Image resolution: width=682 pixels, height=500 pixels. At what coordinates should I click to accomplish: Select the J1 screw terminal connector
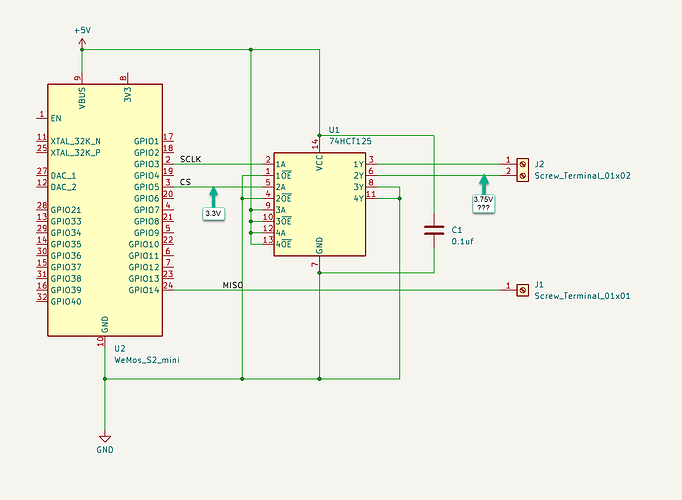pos(522,290)
